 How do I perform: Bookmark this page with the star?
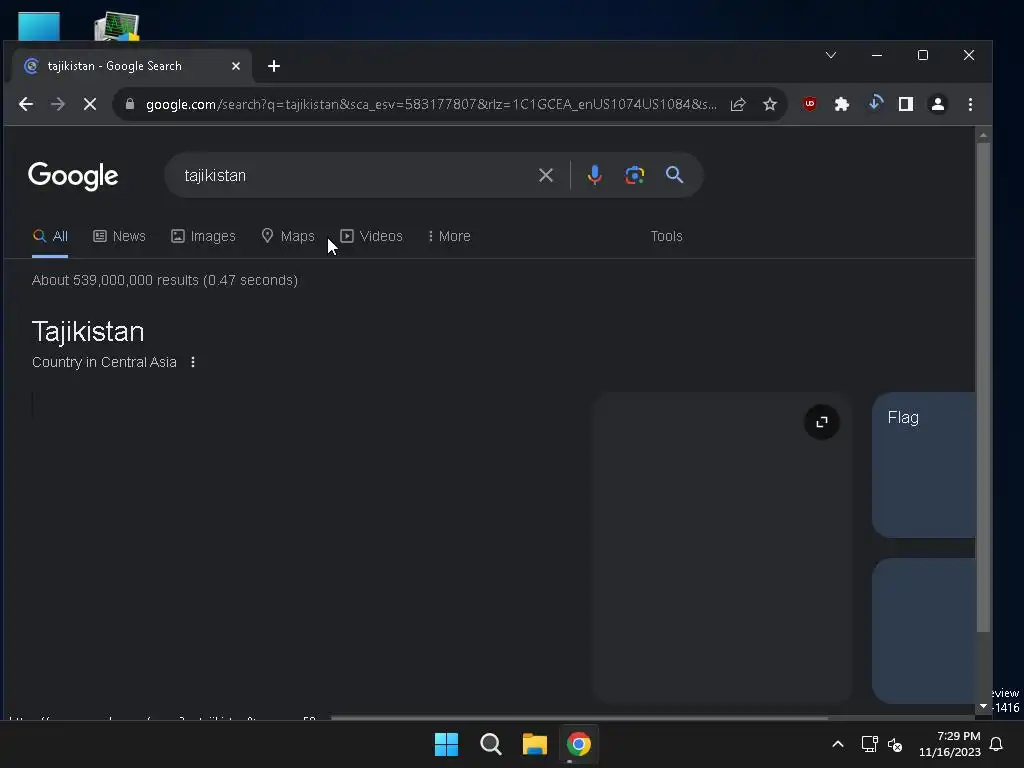[x=770, y=104]
